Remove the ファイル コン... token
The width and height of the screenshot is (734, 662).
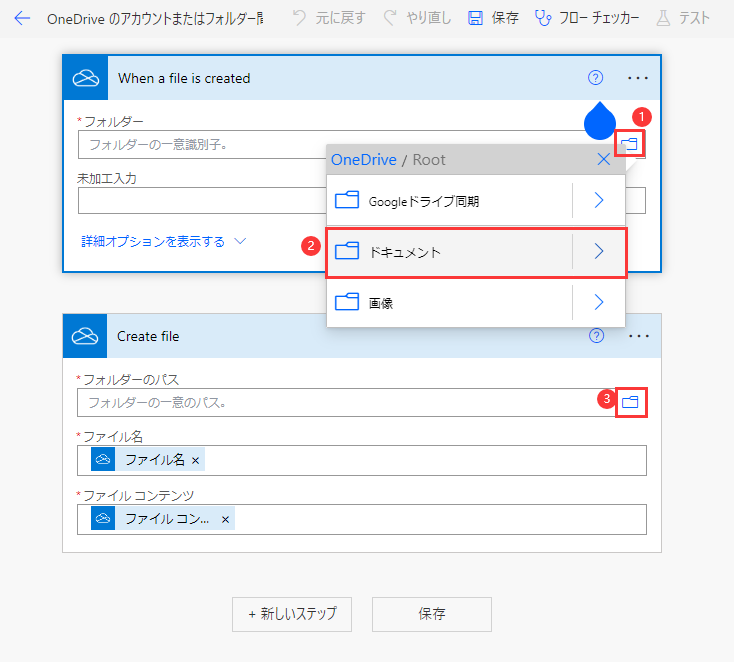[x=225, y=520]
